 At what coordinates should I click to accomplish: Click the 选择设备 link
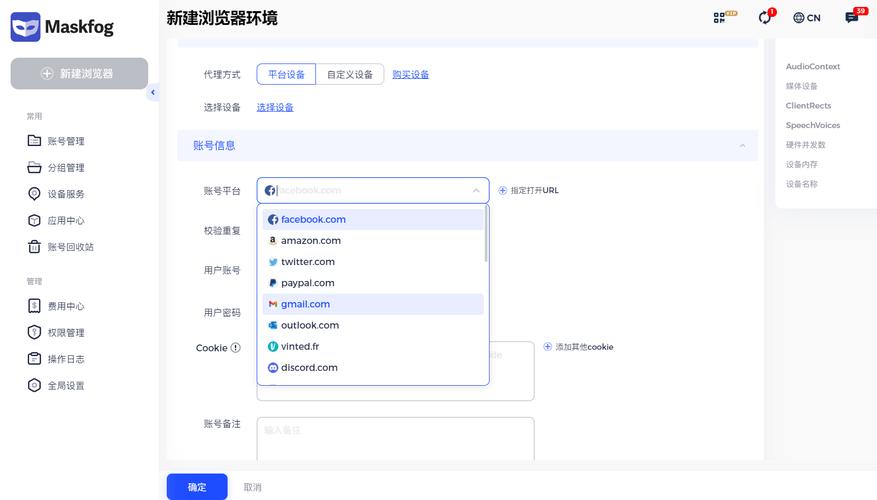275,107
